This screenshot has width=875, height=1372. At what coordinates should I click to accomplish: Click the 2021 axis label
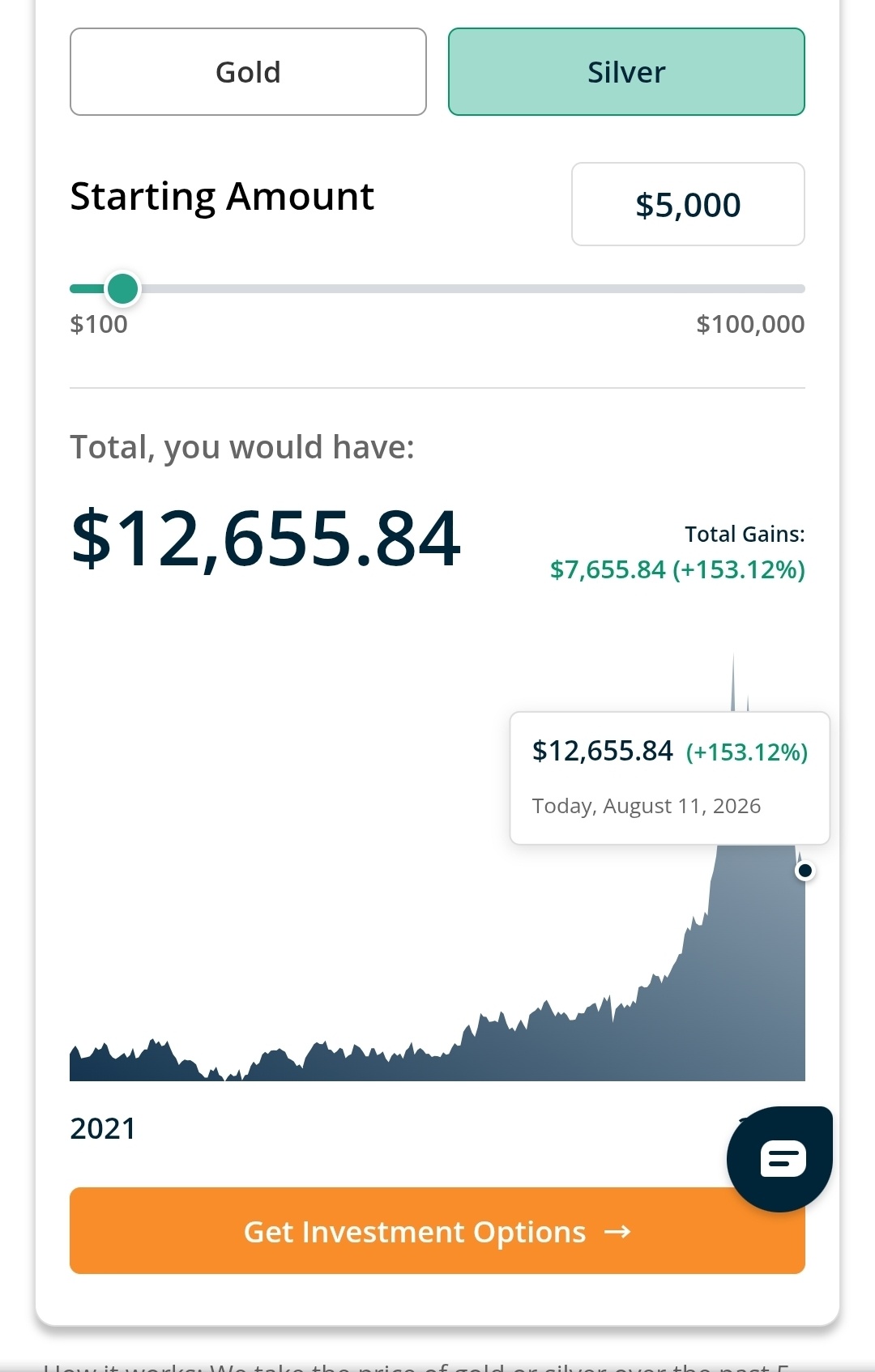(x=103, y=1128)
